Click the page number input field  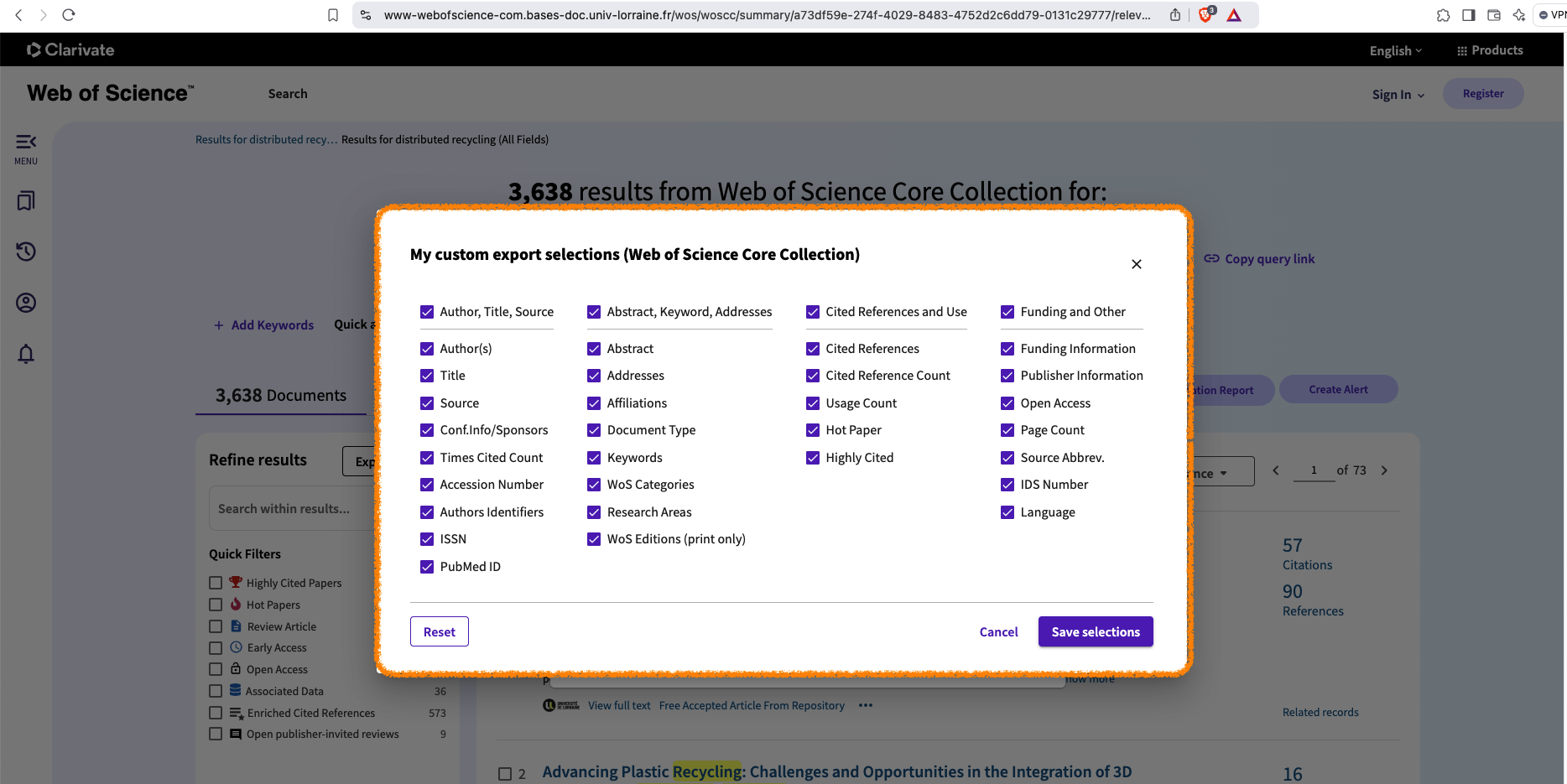1314,470
